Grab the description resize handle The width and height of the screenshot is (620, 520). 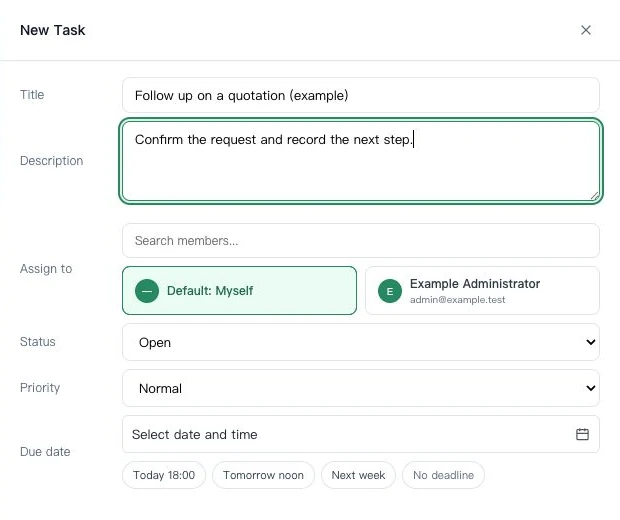coord(594,196)
